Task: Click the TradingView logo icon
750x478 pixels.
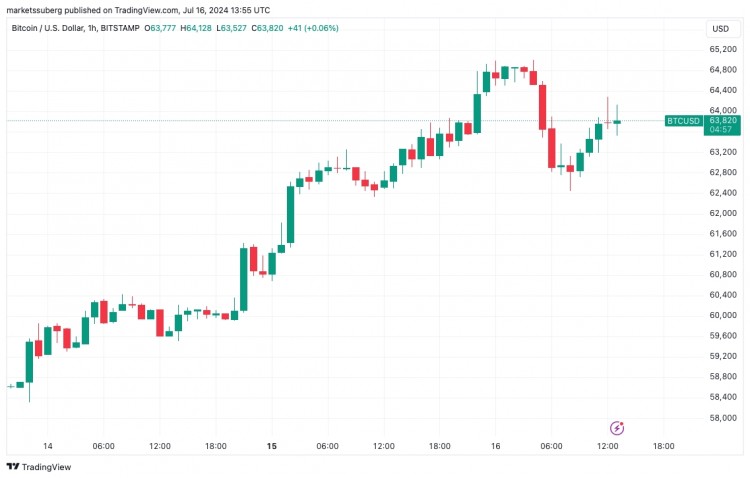Action: pyautogui.click(x=12, y=467)
